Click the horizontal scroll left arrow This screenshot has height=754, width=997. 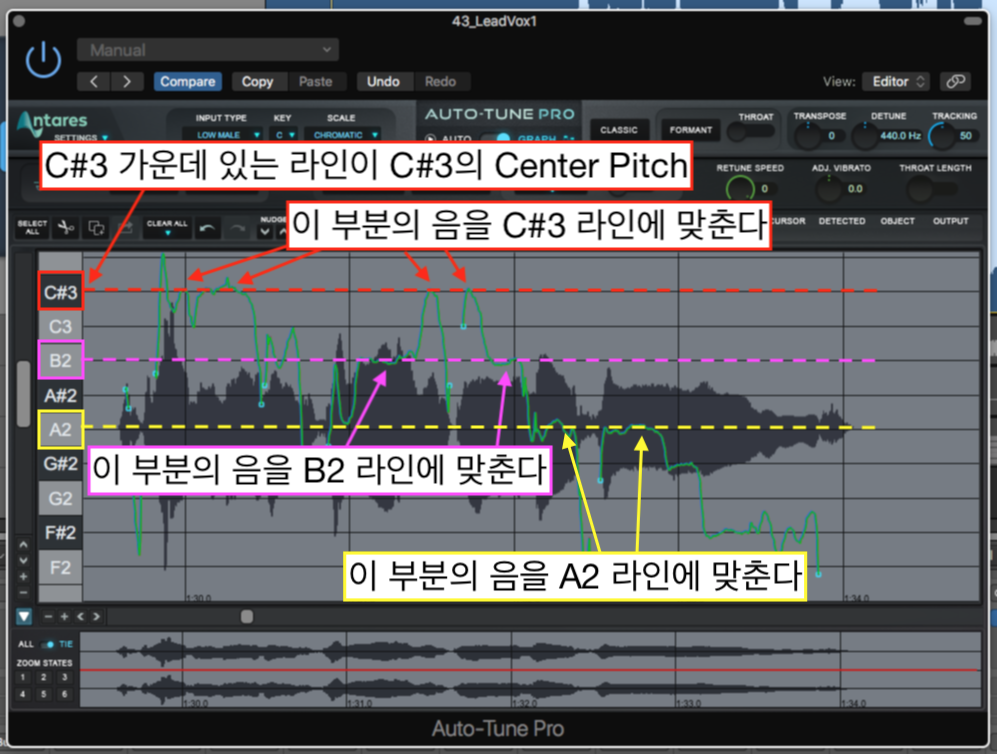point(80,616)
